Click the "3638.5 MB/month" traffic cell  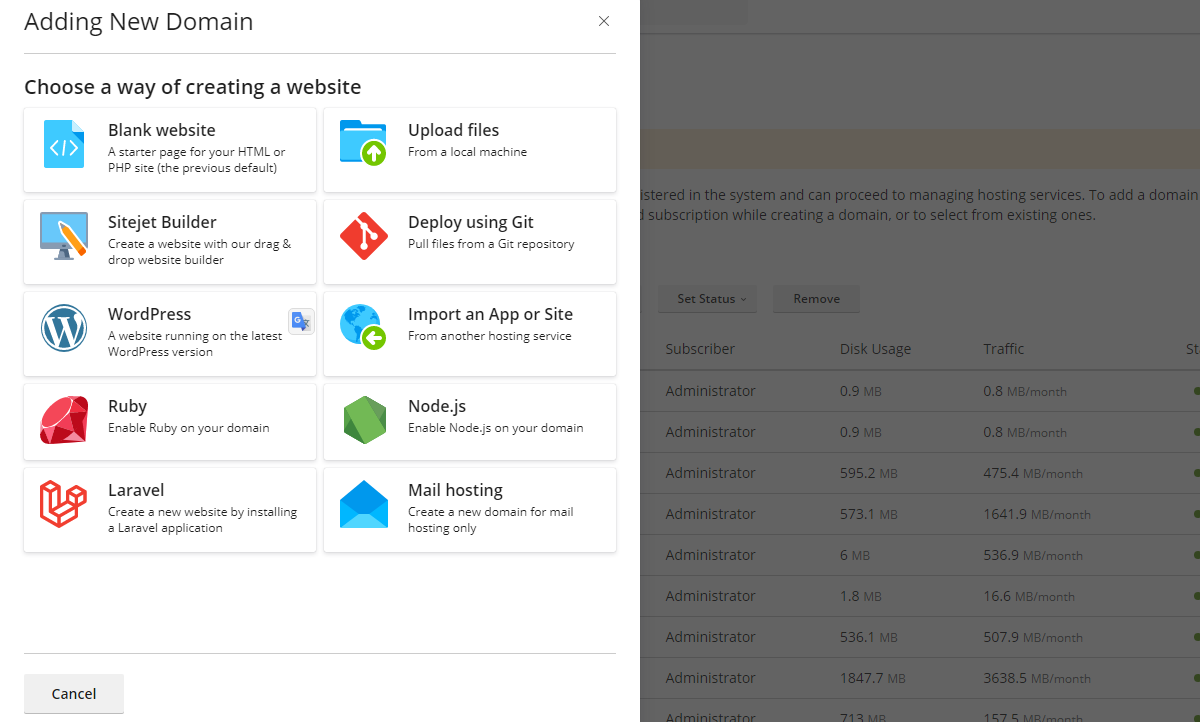pyautogui.click(x=1037, y=678)
